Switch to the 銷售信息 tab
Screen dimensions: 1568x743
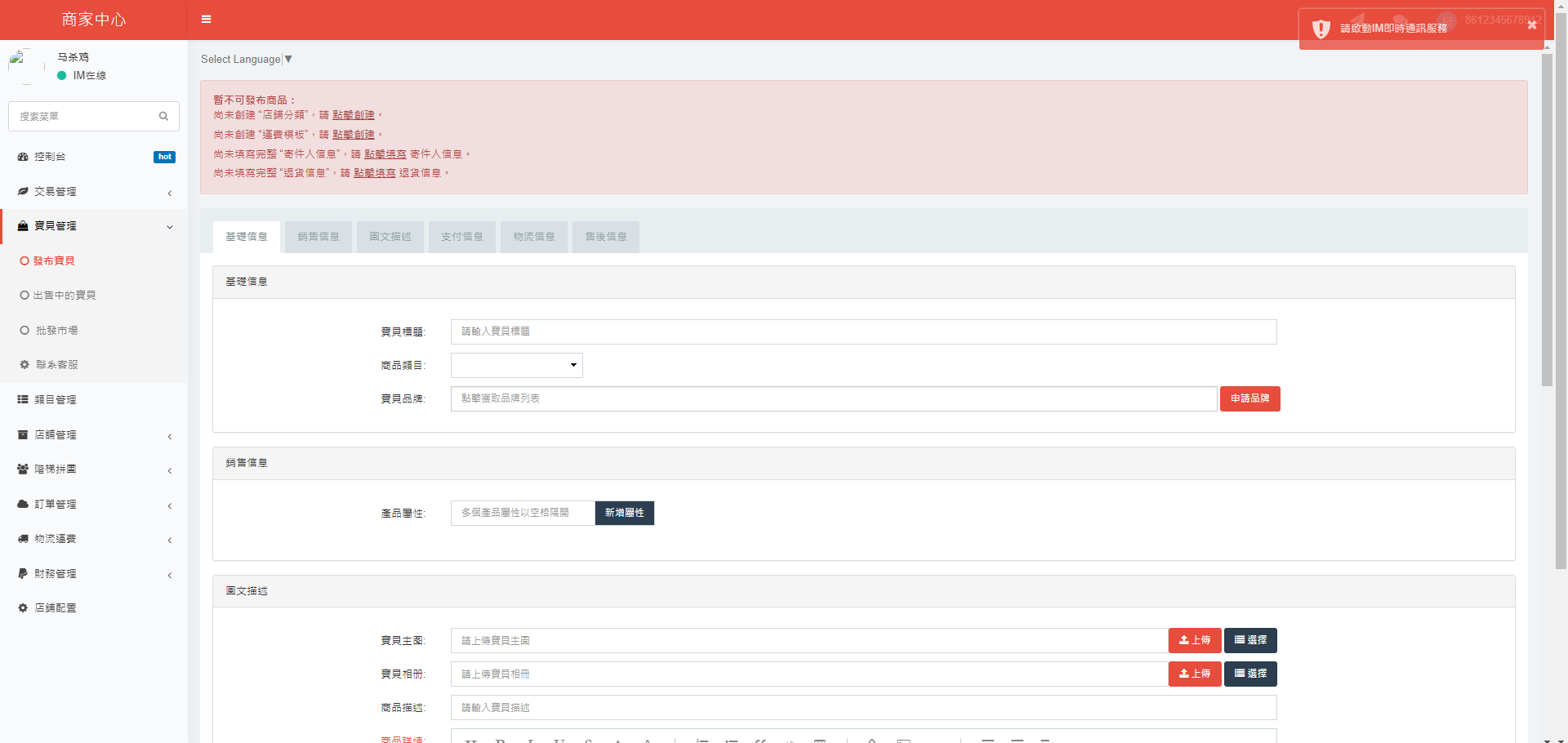point(318,237)
